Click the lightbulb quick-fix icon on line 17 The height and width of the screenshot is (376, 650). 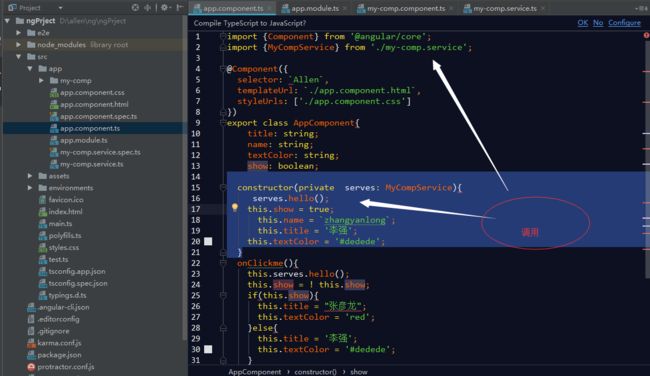point(235,207)
